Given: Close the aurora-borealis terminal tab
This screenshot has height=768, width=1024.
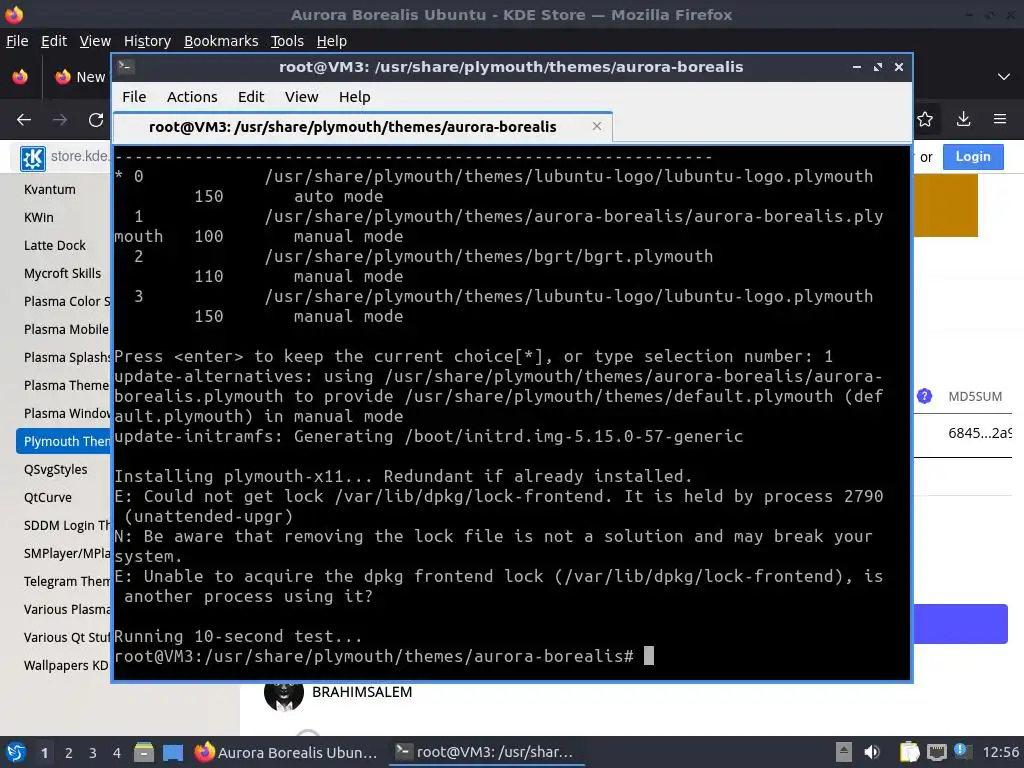Looking at the screenshot, I should pos(597,126).
